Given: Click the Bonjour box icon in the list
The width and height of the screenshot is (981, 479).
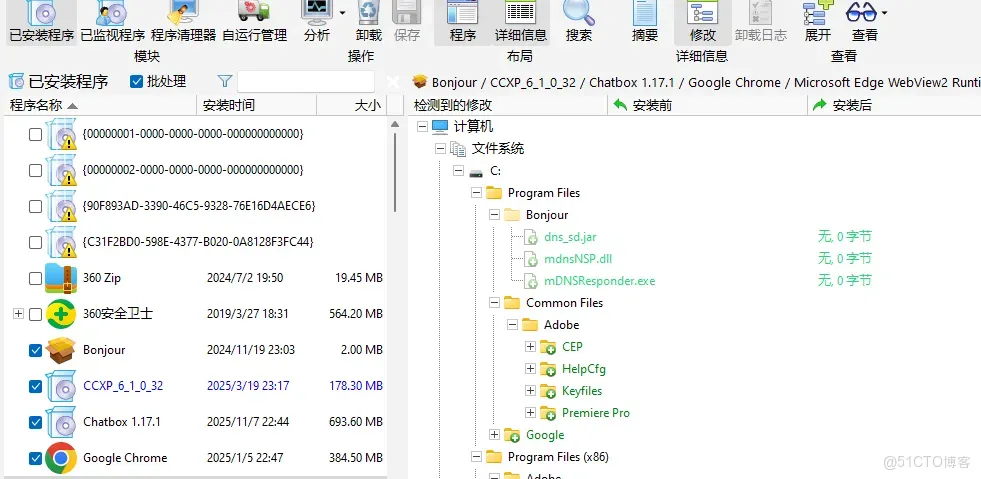Looking at the screenshot, I should pos(61,350).
